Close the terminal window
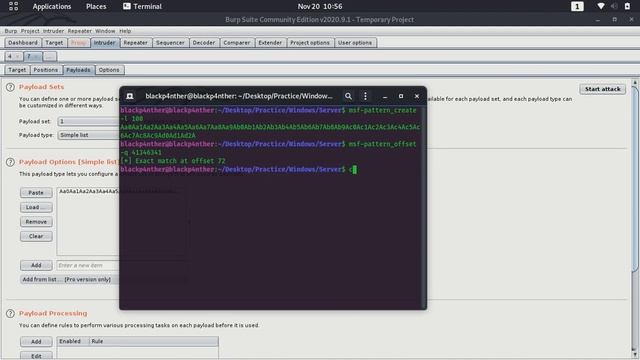This screenshot has width=640, height=360. pos(417,96)
